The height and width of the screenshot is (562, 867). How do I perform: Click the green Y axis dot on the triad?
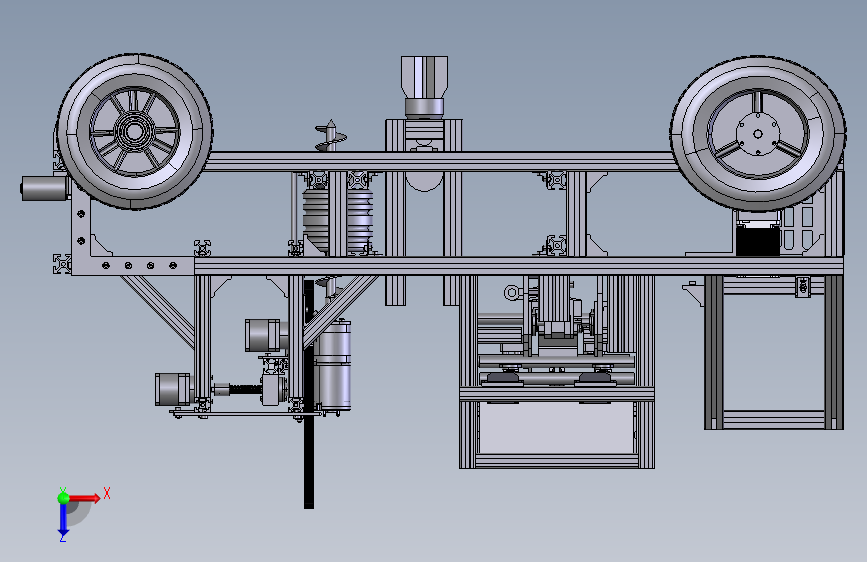pos(64,498)
